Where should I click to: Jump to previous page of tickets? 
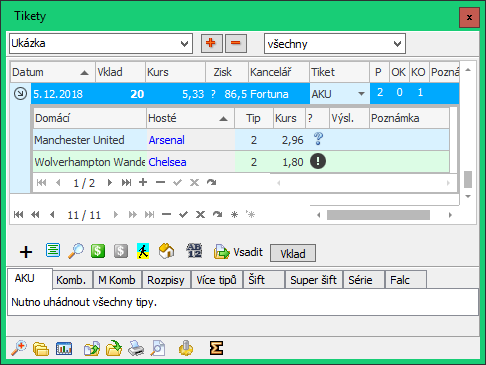point(35,215)
